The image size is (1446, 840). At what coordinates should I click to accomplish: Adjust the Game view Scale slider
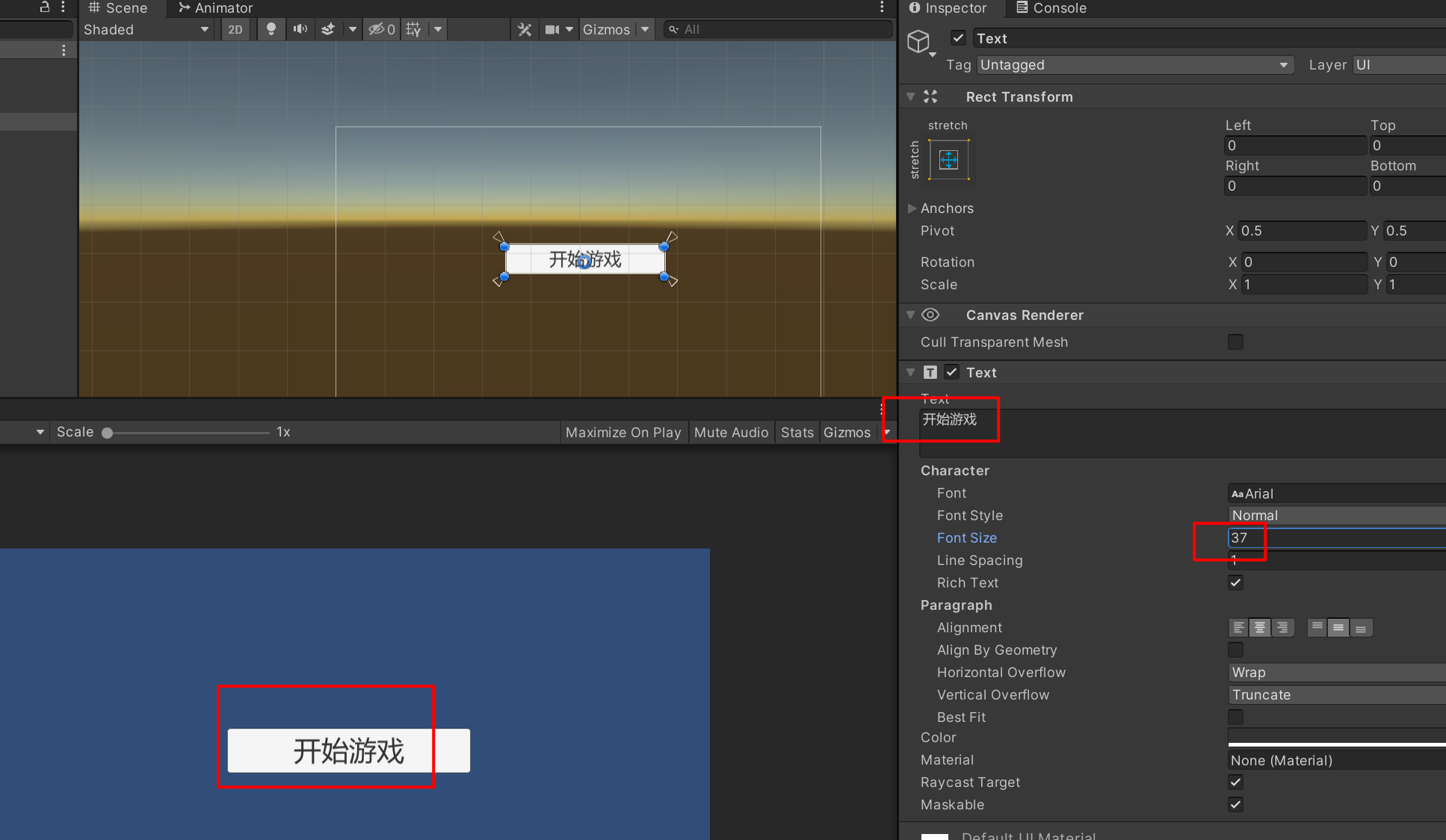108,433
